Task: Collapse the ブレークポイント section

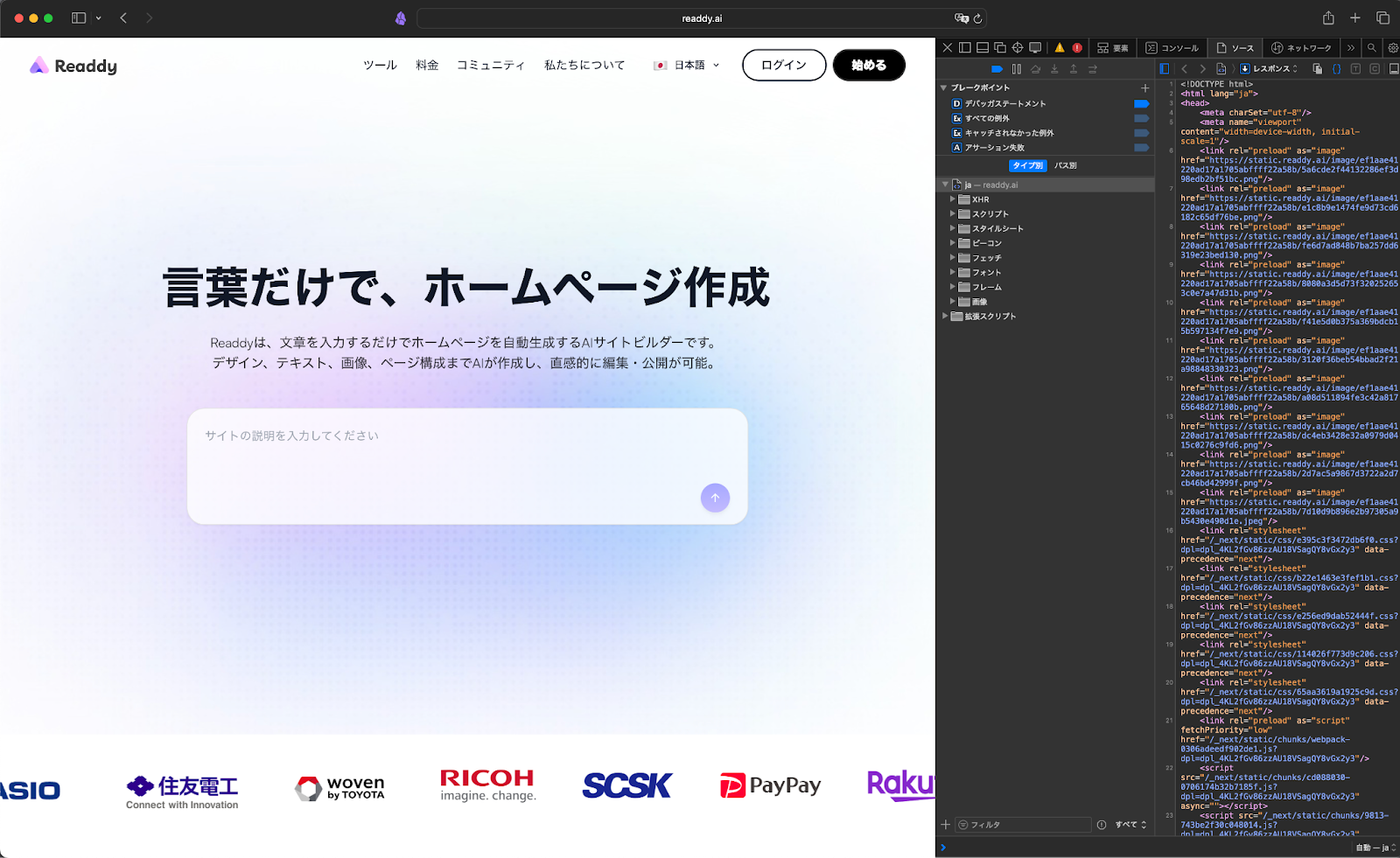Action: 943,87
